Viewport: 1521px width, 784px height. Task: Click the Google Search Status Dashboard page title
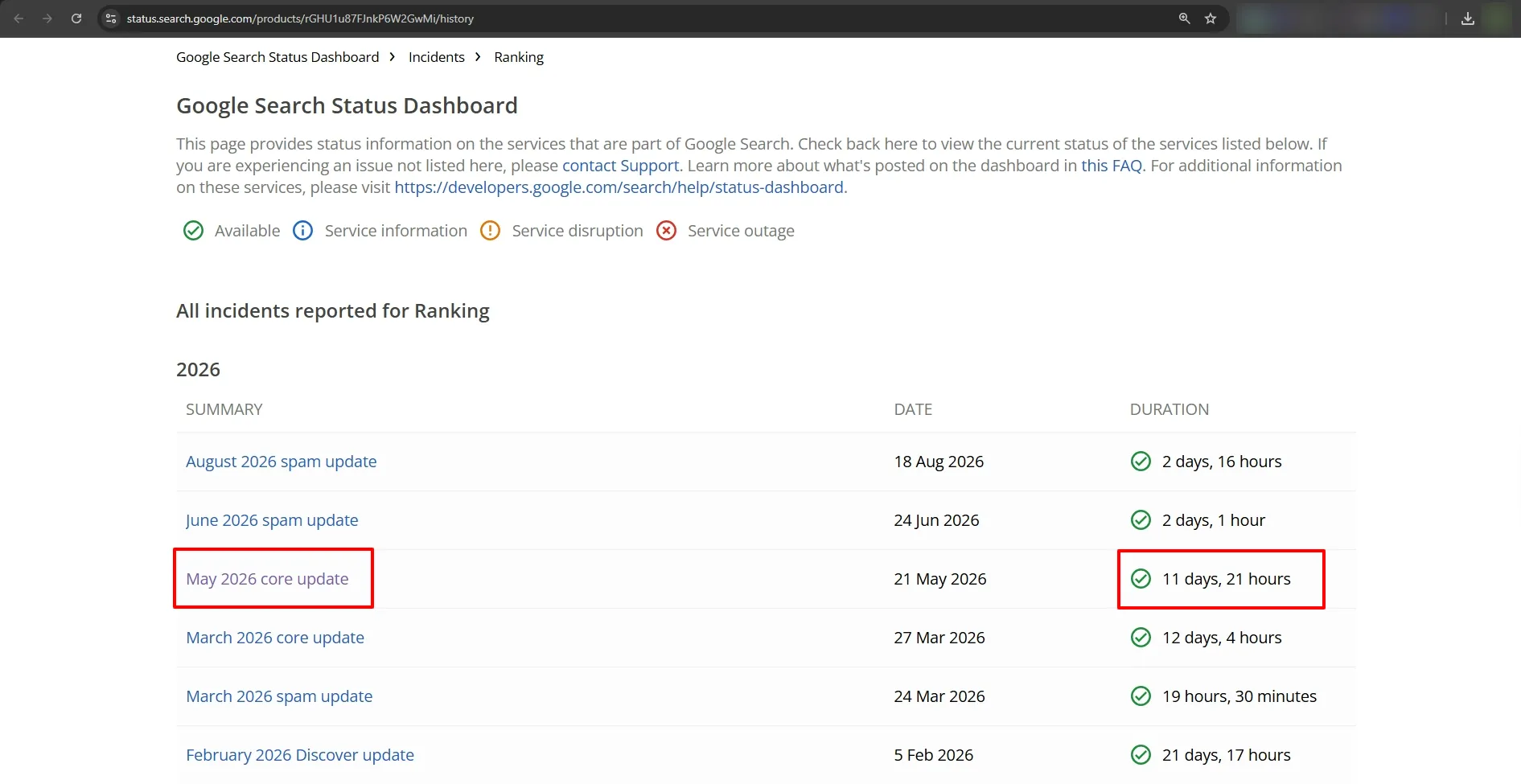coord(347,105)
